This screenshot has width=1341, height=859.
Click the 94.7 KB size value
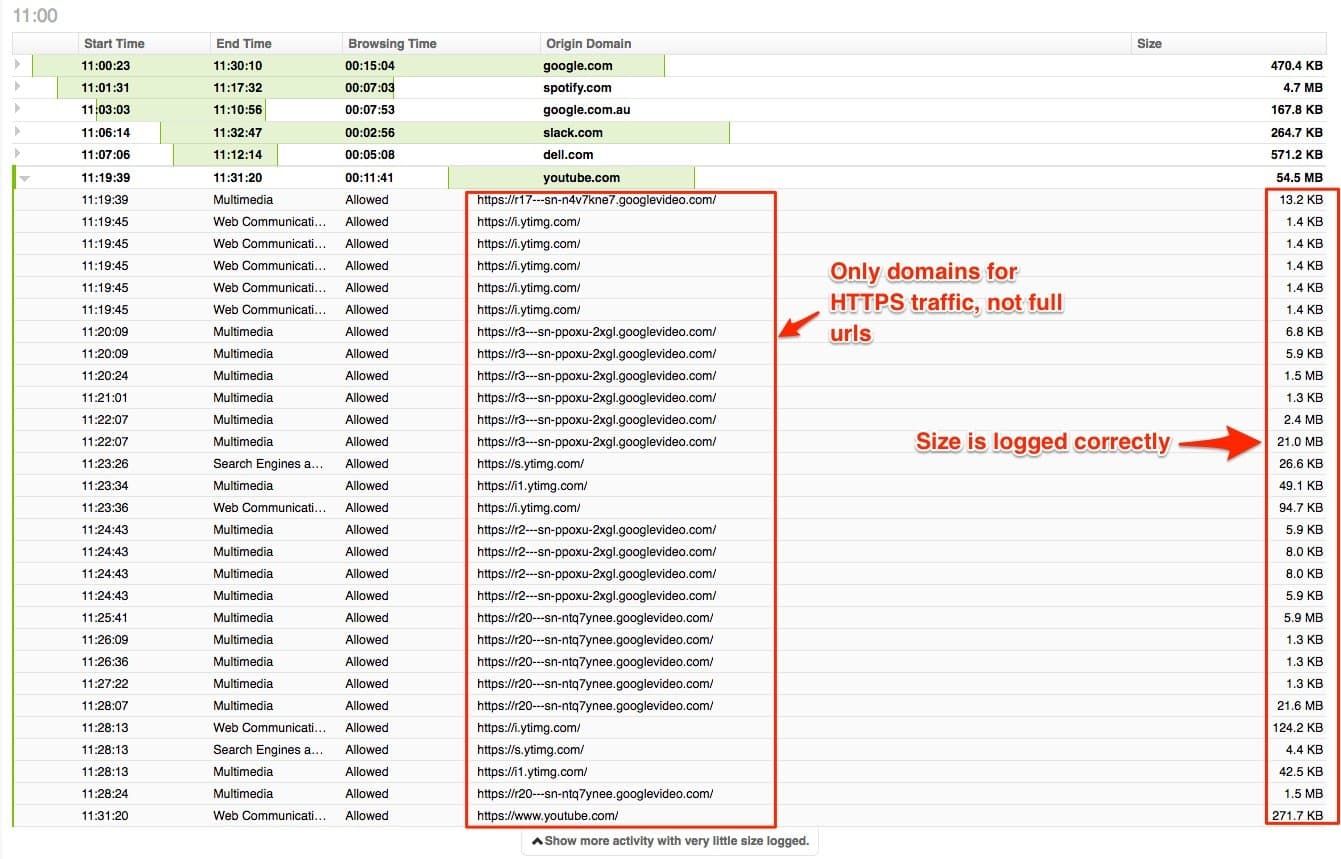click(x=1301, y=508)
